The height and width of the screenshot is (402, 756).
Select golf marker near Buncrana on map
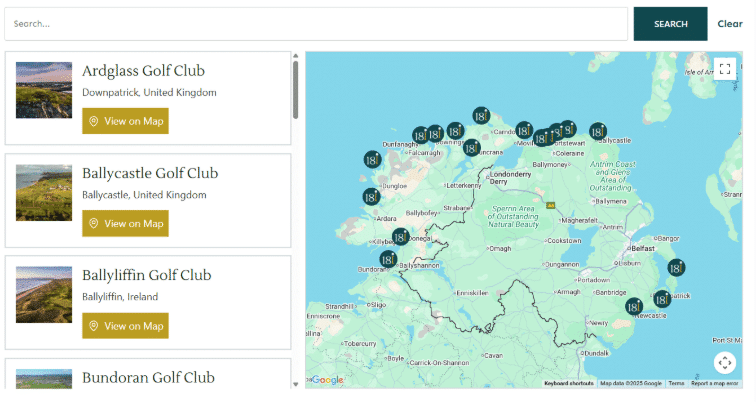tap(471, 148)
